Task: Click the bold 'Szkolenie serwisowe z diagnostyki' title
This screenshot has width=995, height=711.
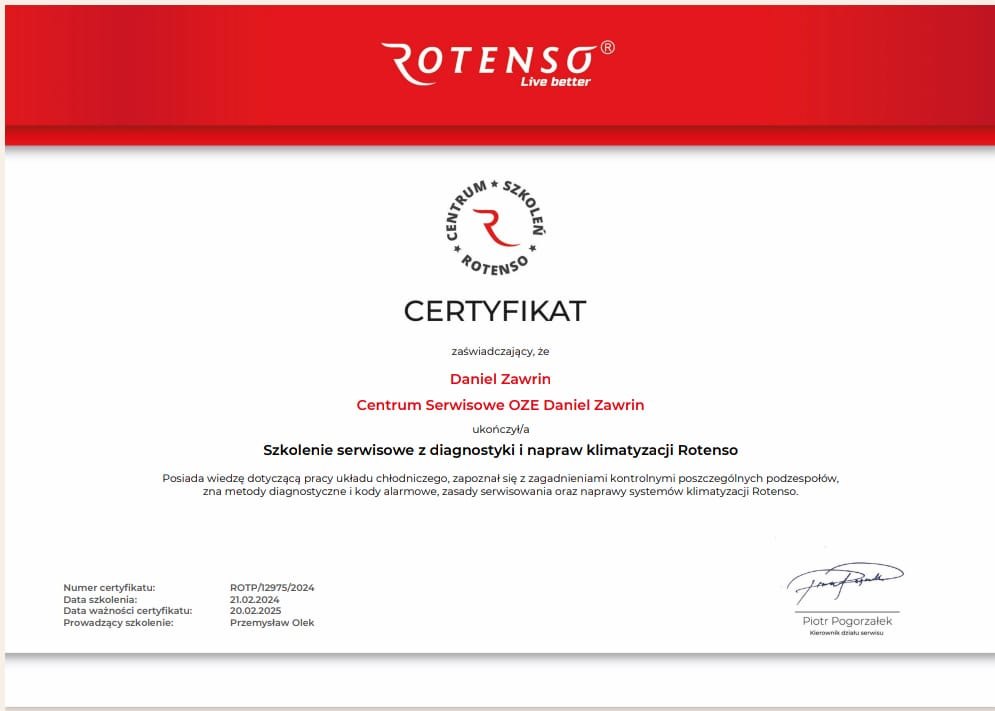Action: pyautogui.click(x=500, y=450)
